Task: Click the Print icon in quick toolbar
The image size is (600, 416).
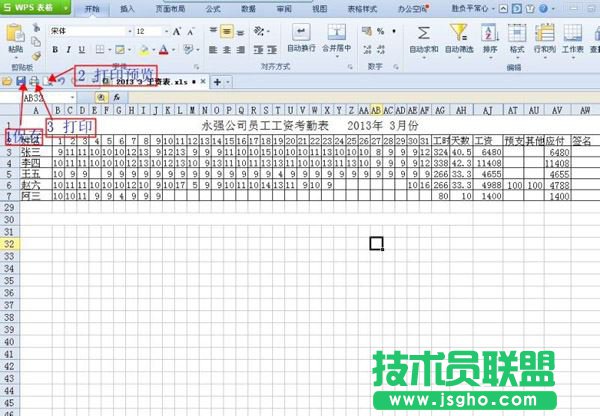Action: tap(34, 81)
